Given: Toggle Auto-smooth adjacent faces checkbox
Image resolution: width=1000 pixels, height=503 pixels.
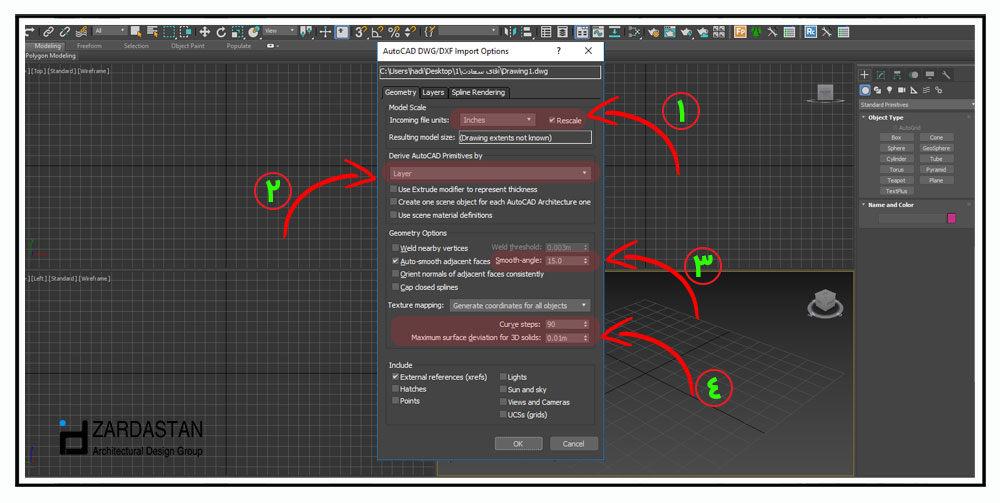Looking at the screenshot, I should [x=395, y=261].
